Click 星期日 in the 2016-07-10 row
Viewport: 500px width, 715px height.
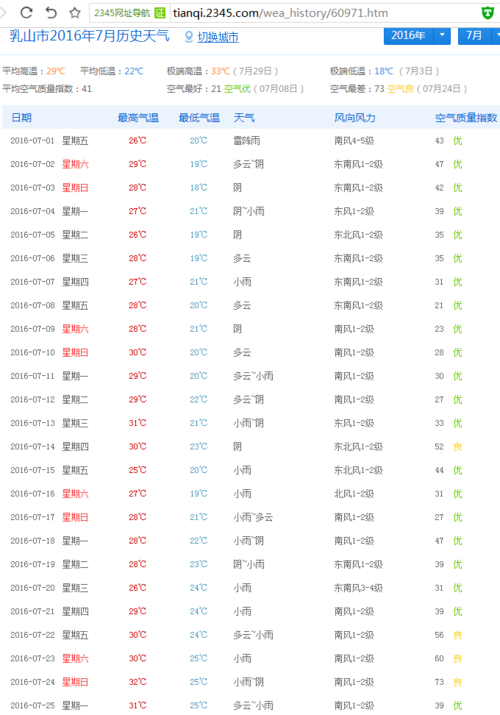pos(75,352)
